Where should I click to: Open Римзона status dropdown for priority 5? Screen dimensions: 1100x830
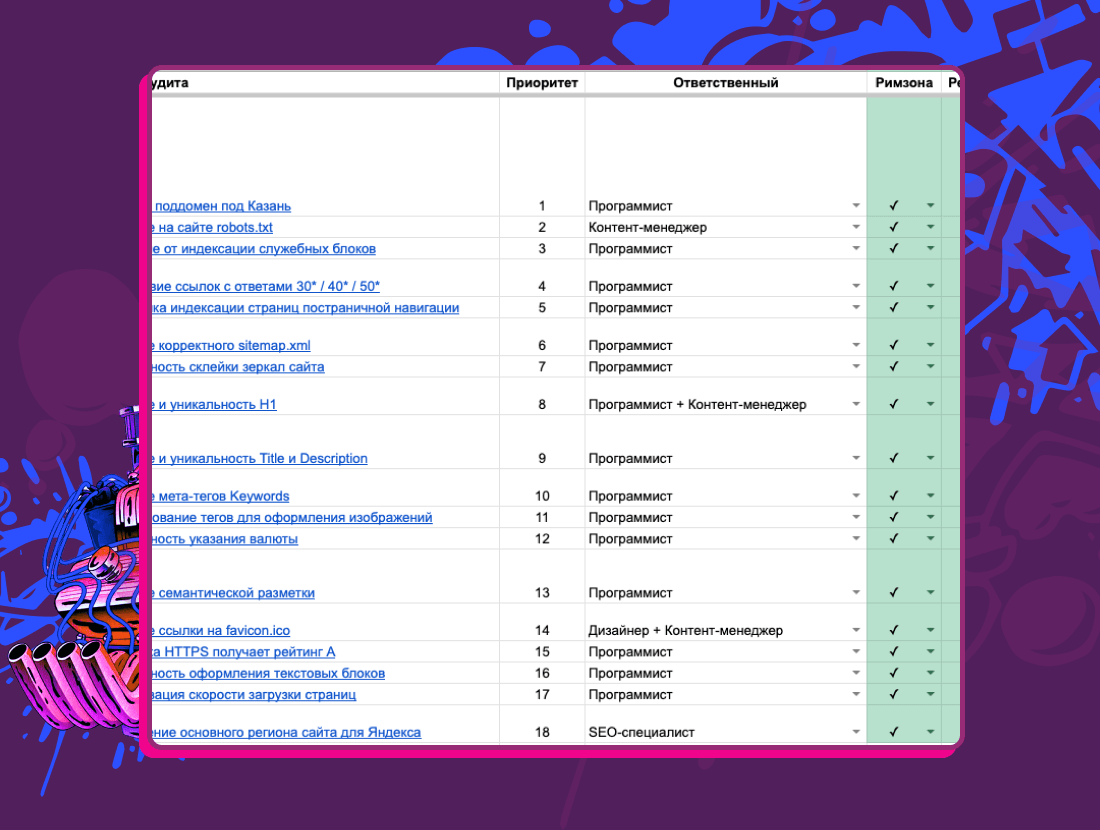coord(930,307)
